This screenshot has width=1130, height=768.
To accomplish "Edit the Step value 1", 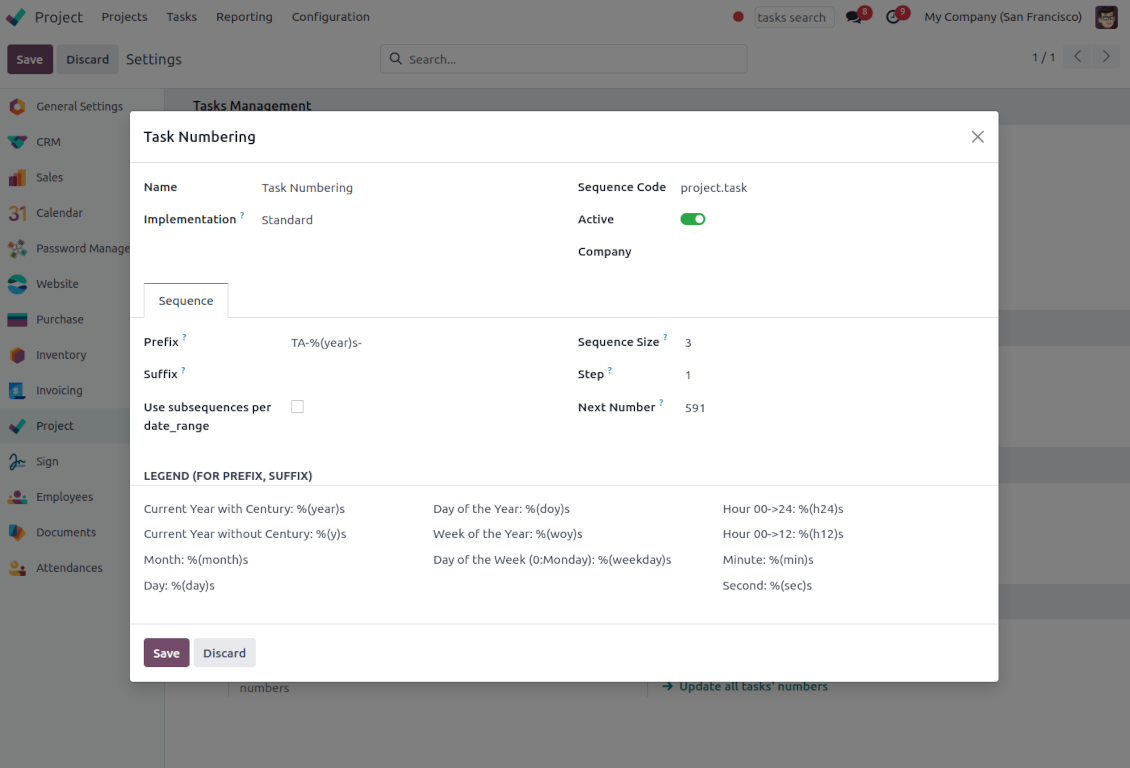I will pyautogui.click(x=834, y=375).
